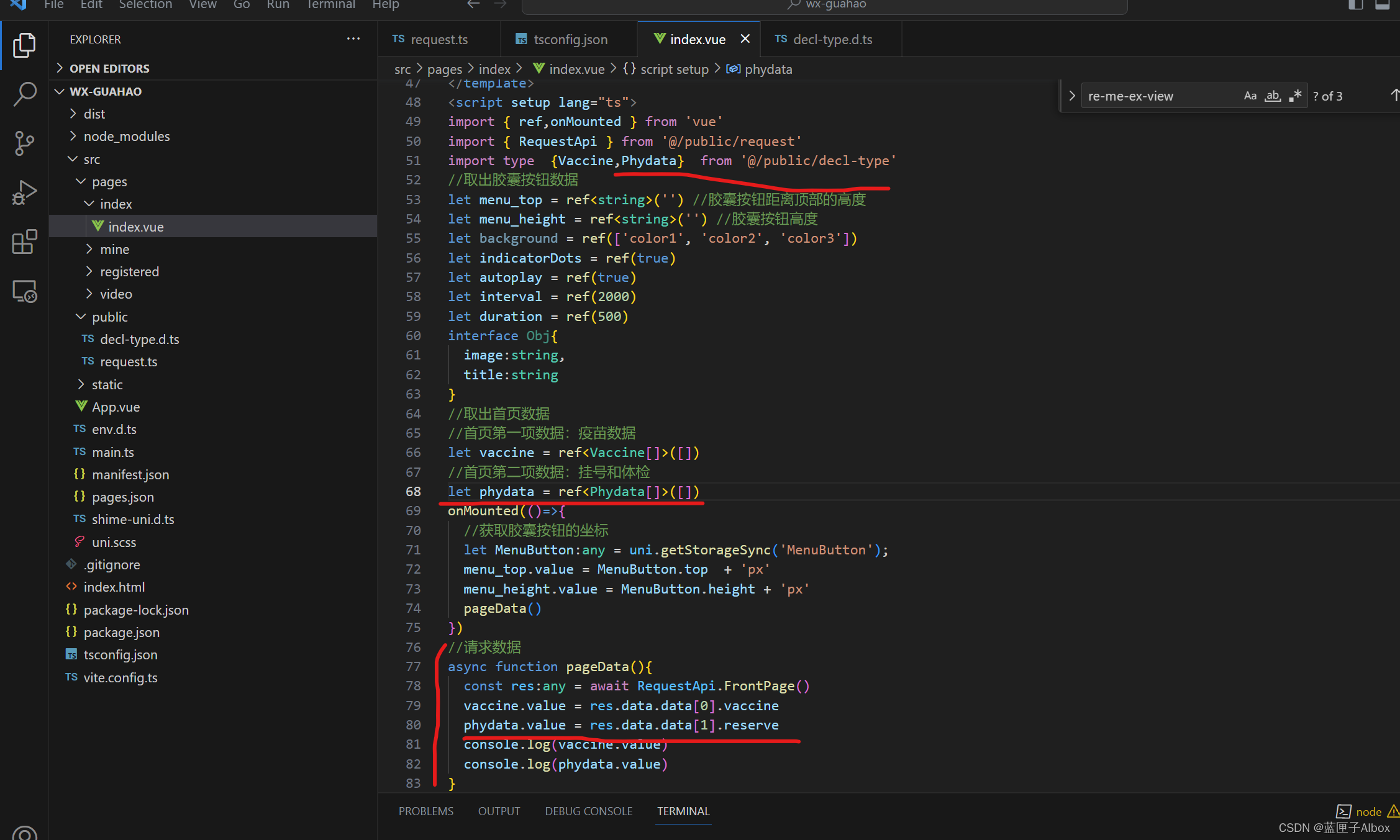This screenshot has height=840, width=1400.
Task: Toggle primary sidebar layout icon
Action: [x=1356, y=4]
